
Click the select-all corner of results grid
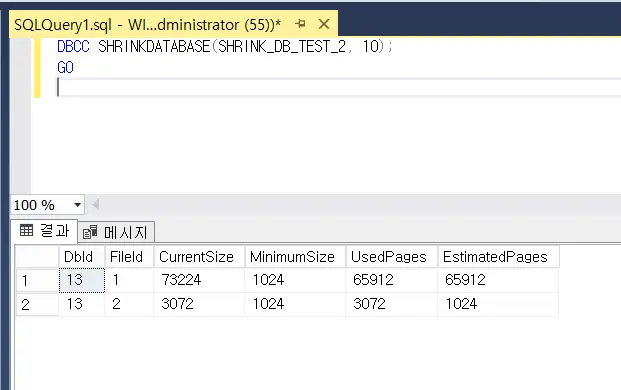coord(37,257)
